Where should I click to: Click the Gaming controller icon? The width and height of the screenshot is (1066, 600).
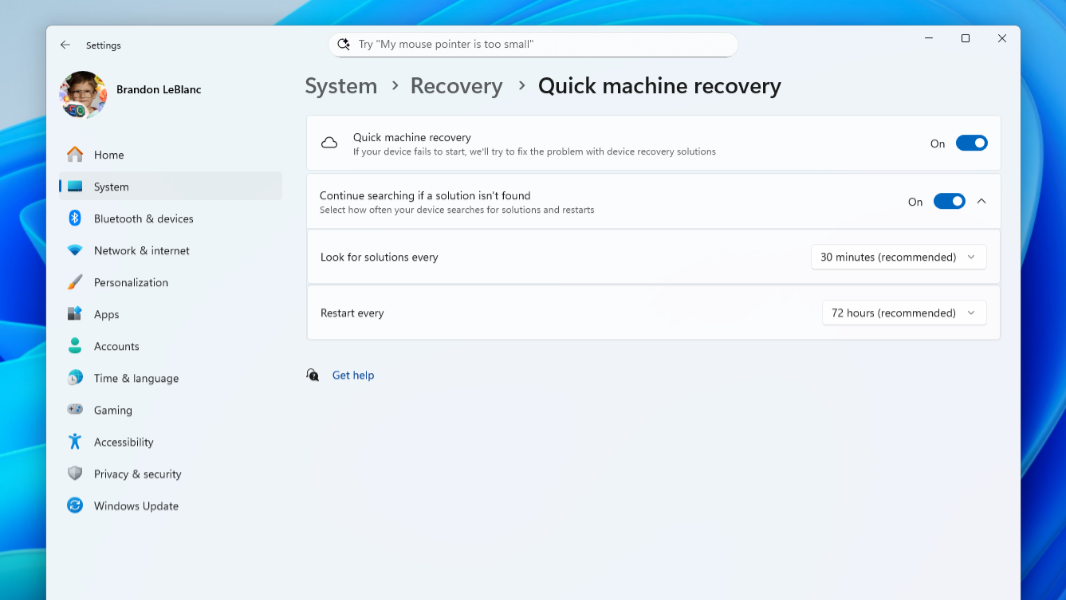[x=75, y=410]
